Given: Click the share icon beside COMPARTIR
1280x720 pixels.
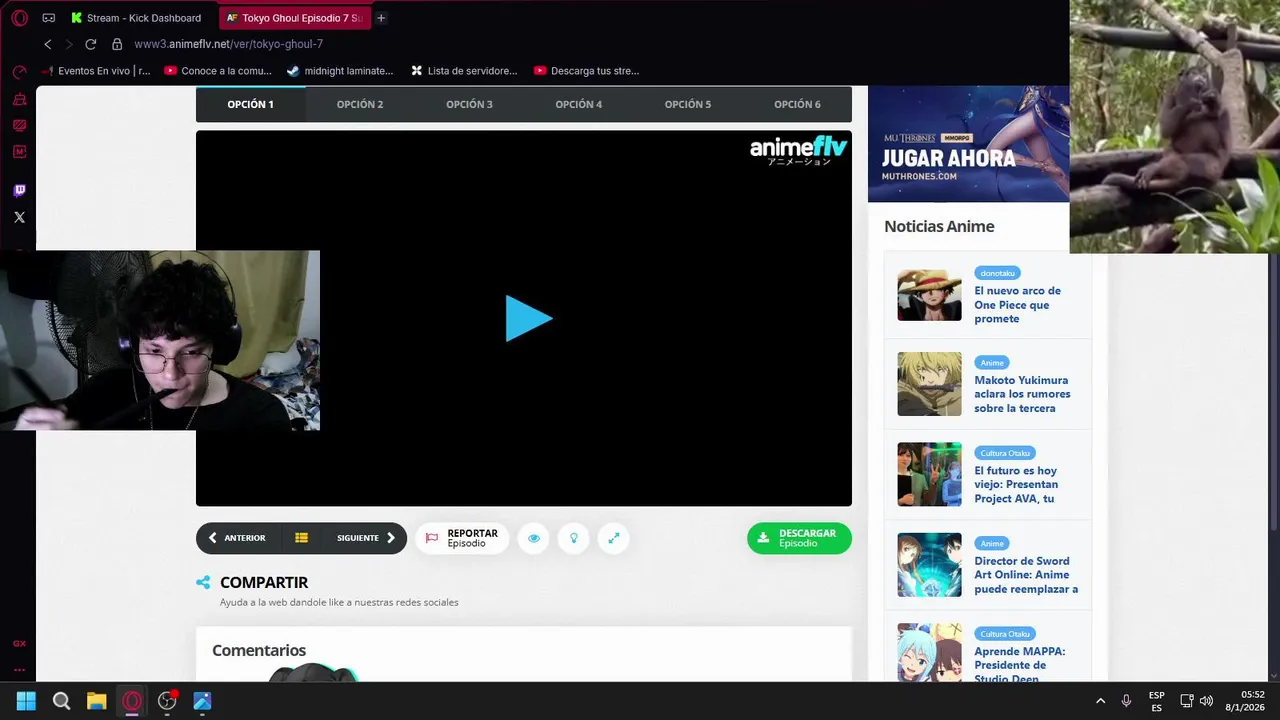Looking at the screenshot, I should pos(203,582).
